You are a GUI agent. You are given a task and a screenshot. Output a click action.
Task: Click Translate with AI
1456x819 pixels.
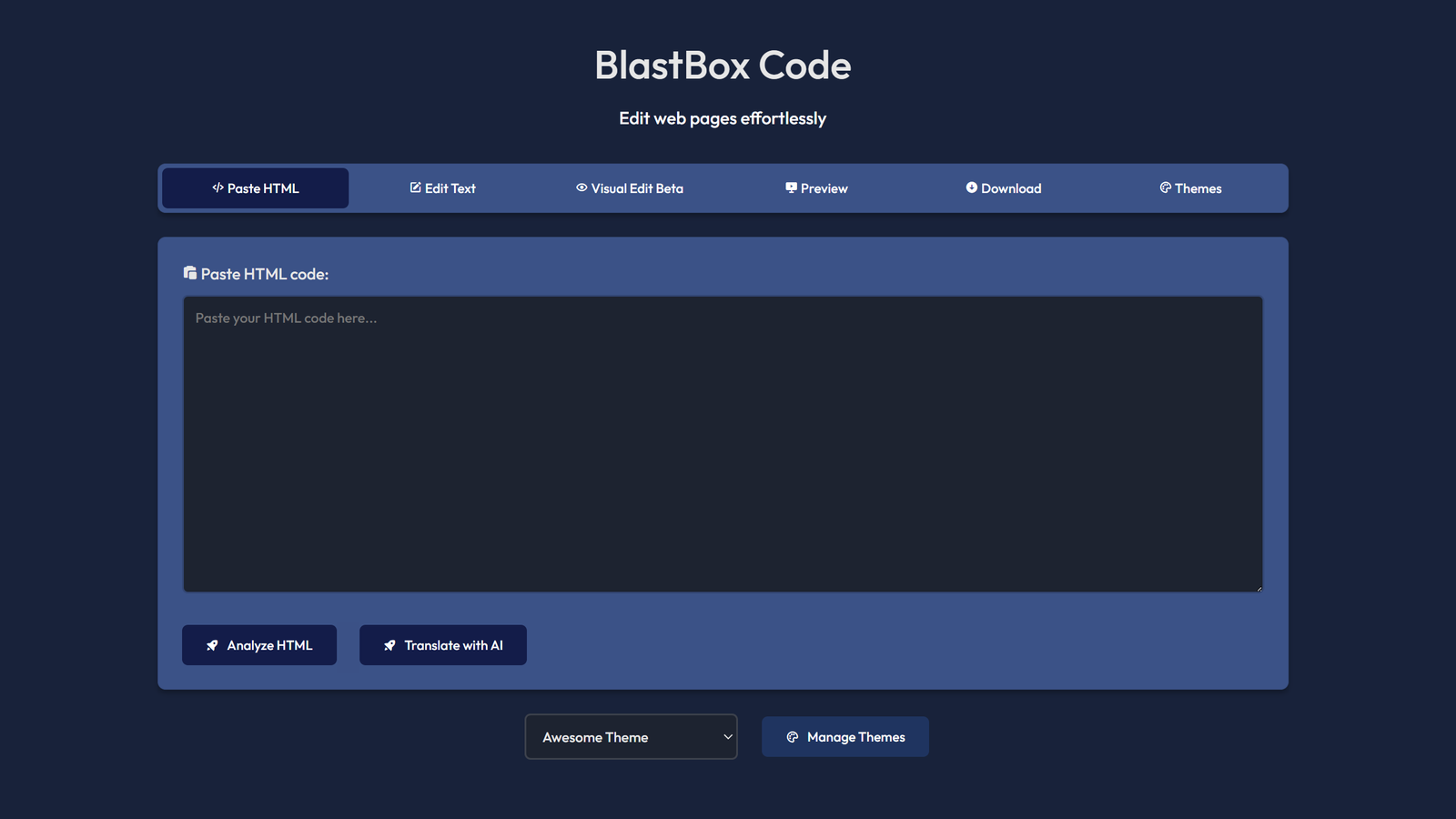(x=443, y=644)
